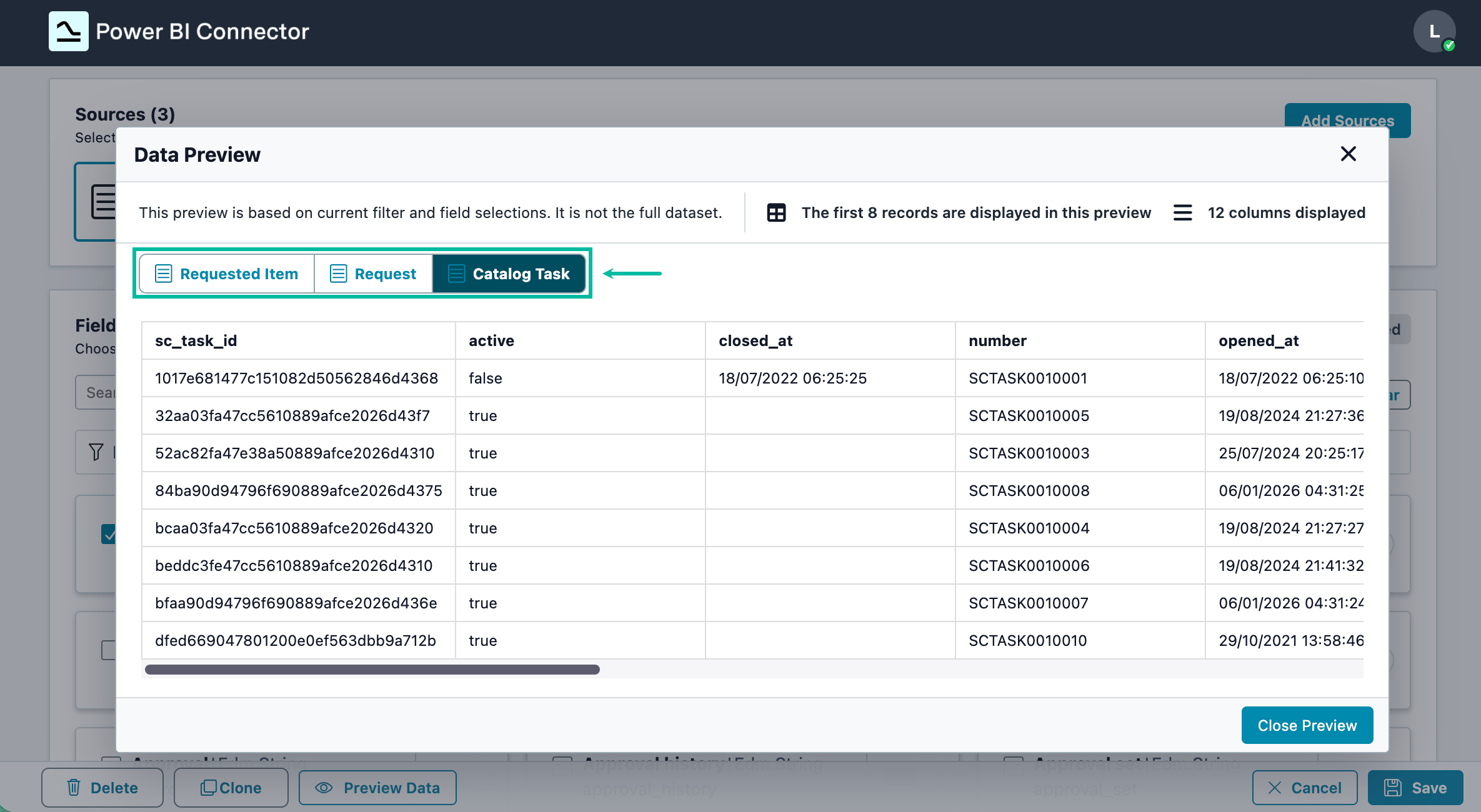1481x812 pixels.
Task: Click the Save button in bottom bar
Action: (x=1415, y=788)
